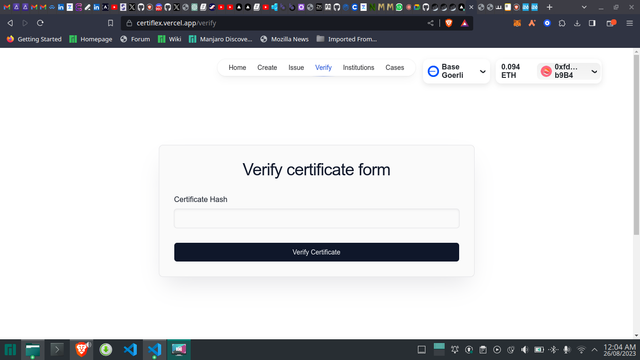Image resolution: width=640 pixels, height=360 pixels.
Task: Click the share icon in address bar
Action: click(430, 23)
